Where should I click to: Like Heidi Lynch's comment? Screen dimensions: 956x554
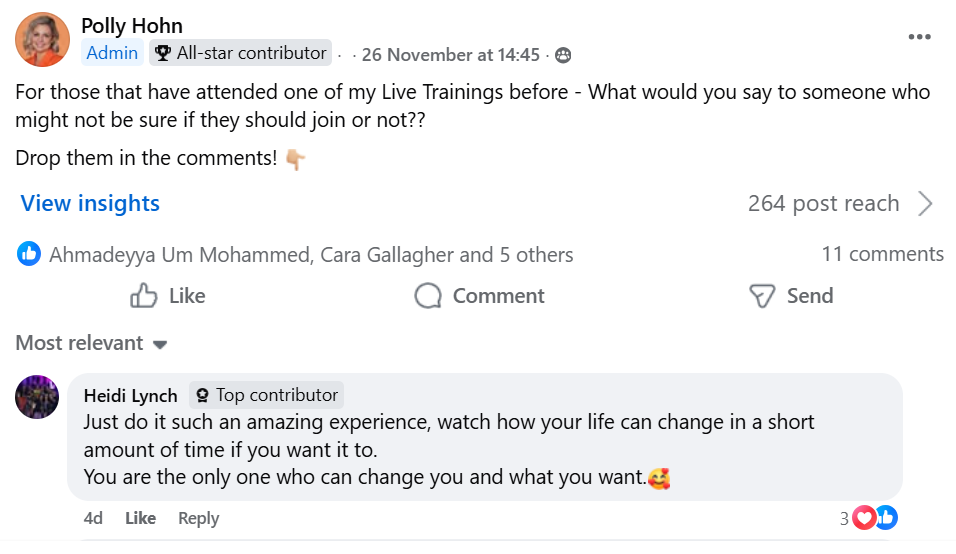point(140,518)
